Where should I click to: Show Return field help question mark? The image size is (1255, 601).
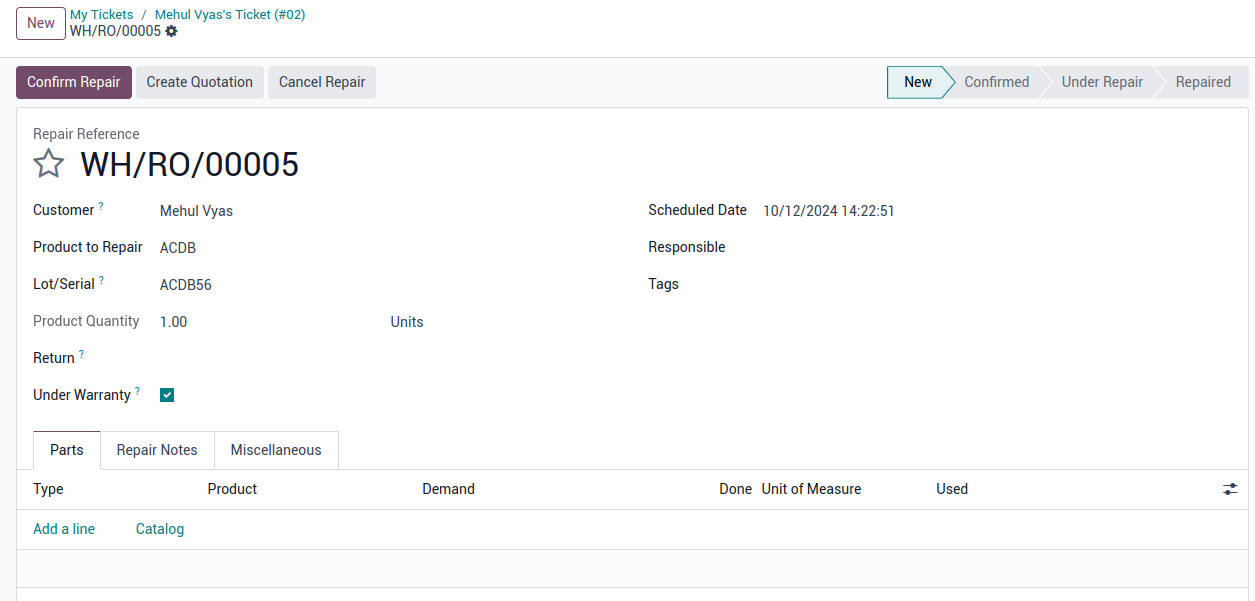81,354
